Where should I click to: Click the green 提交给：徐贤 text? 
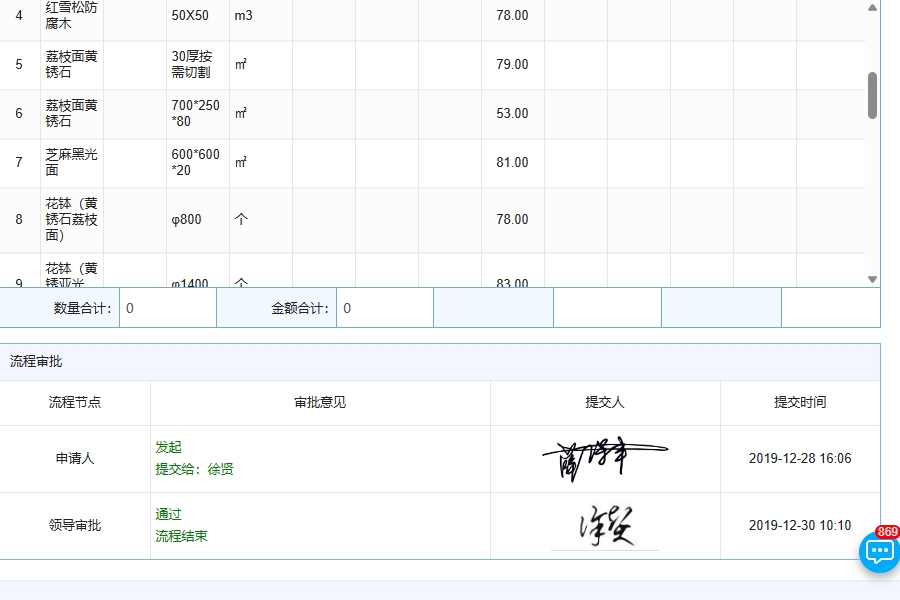click(x=194, y=469)
